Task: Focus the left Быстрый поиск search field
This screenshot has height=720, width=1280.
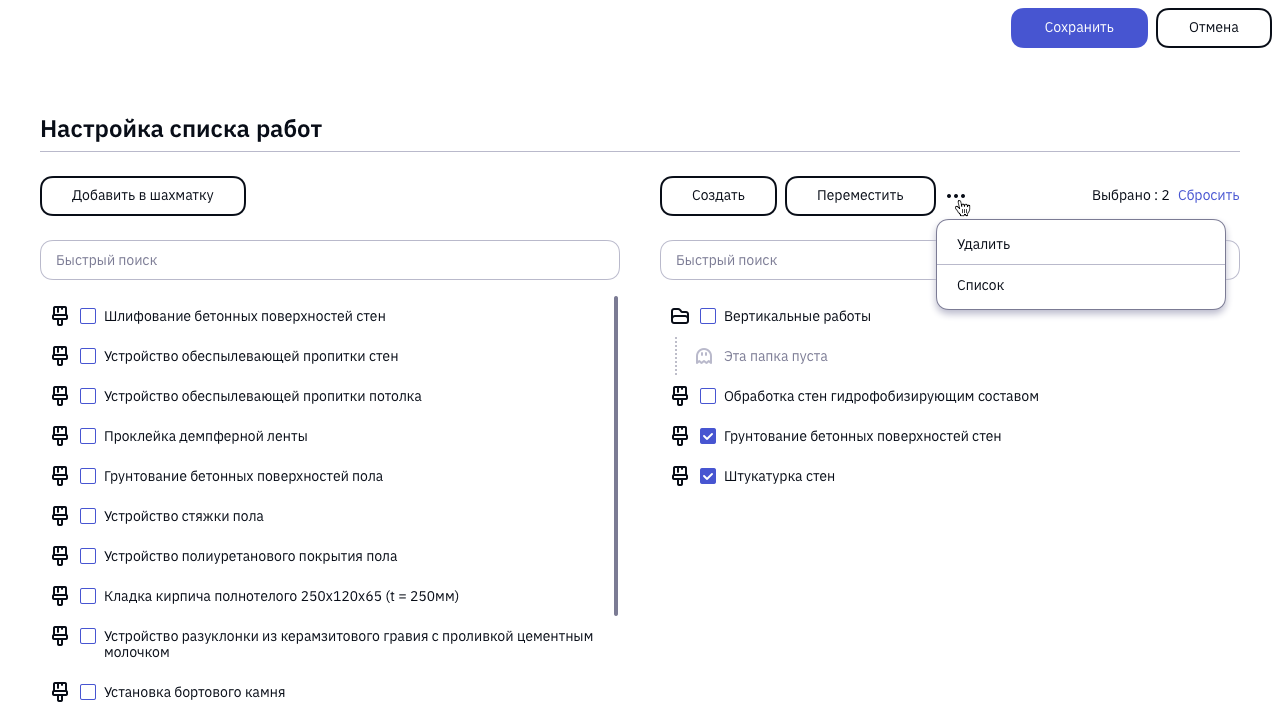Action: [x=330, y=260]
